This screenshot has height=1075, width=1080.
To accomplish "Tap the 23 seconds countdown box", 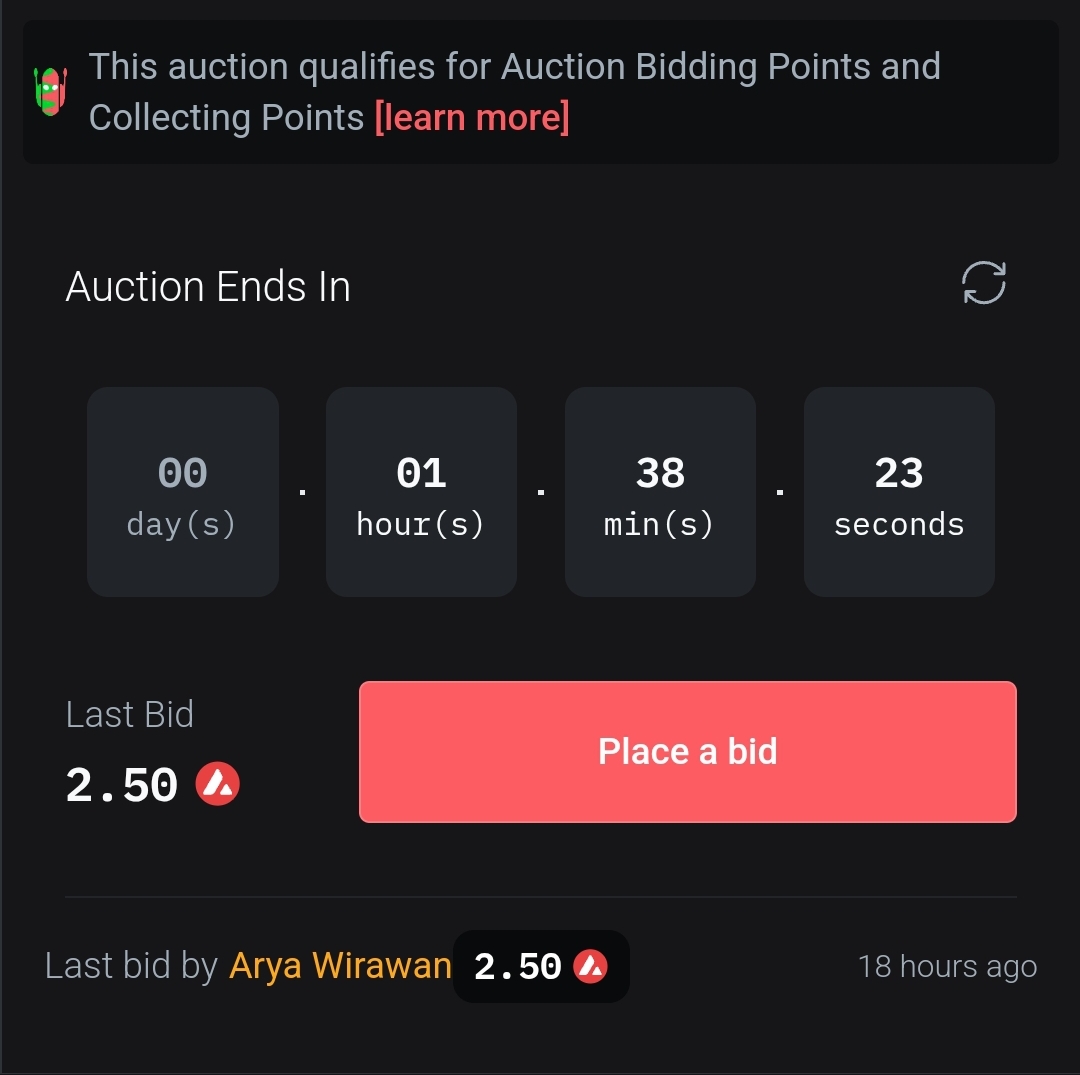I will click(x=899, y=492).
